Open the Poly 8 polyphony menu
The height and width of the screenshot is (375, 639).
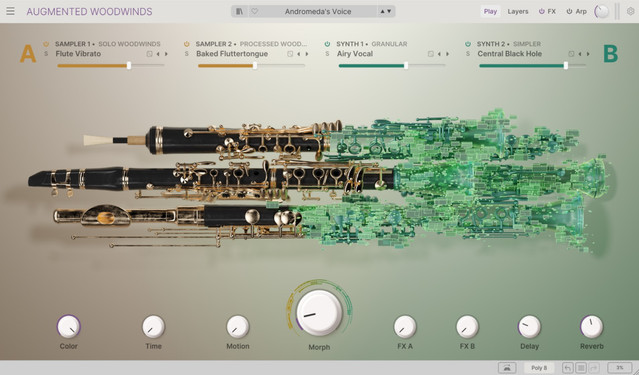539,368
